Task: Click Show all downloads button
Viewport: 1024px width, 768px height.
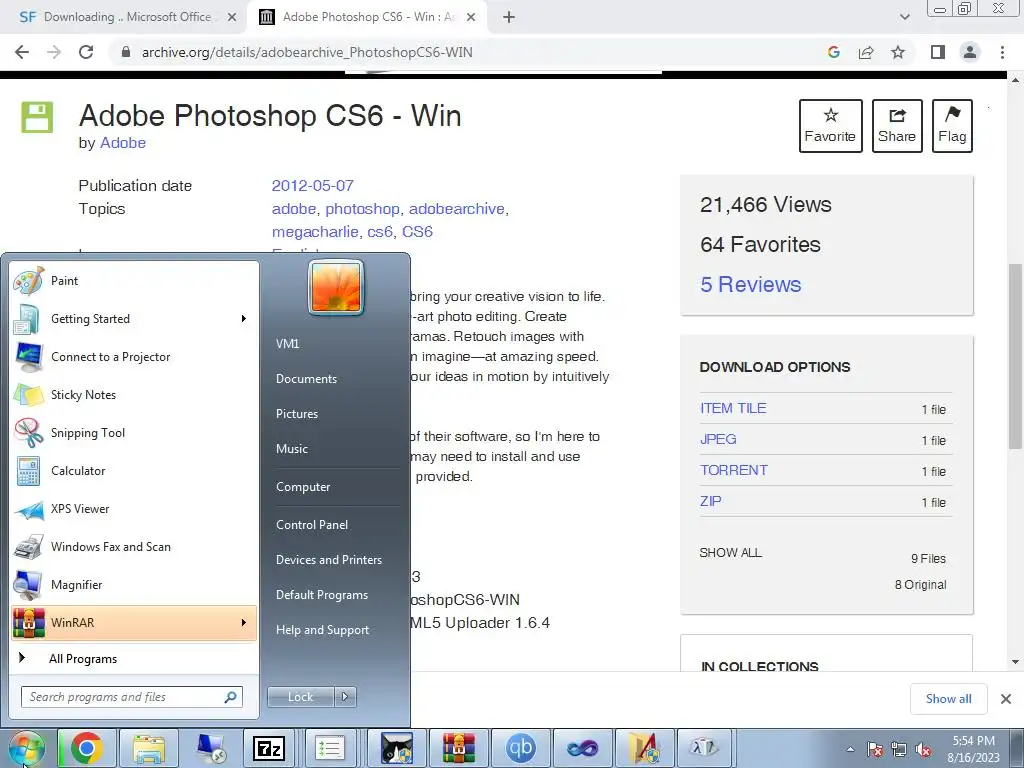Action: pos(948,699)
